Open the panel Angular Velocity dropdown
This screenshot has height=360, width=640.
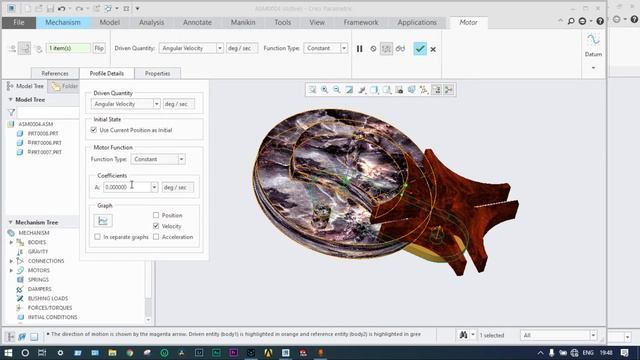tap(156, 104)
